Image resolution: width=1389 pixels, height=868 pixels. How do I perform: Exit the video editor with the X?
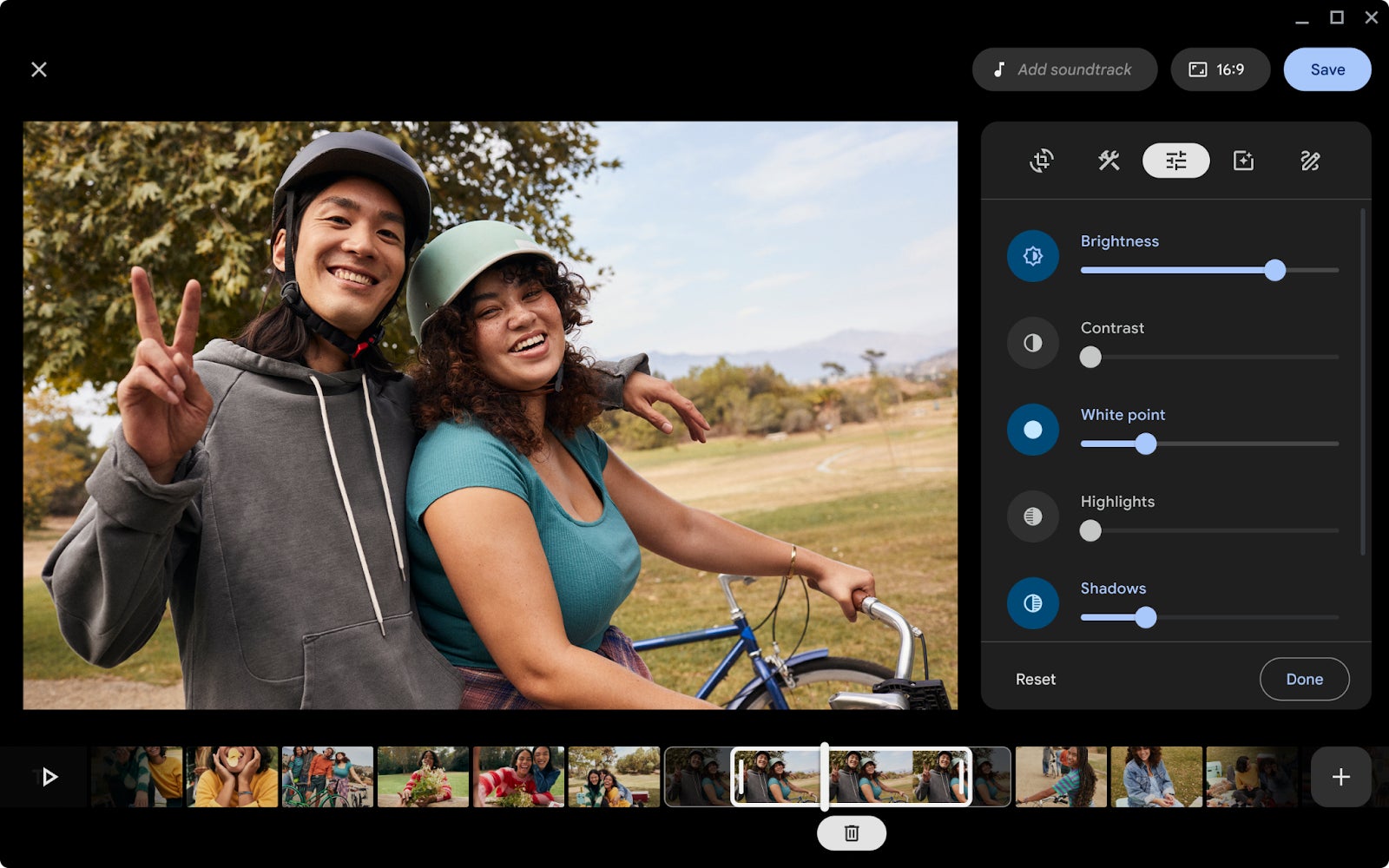39,69
